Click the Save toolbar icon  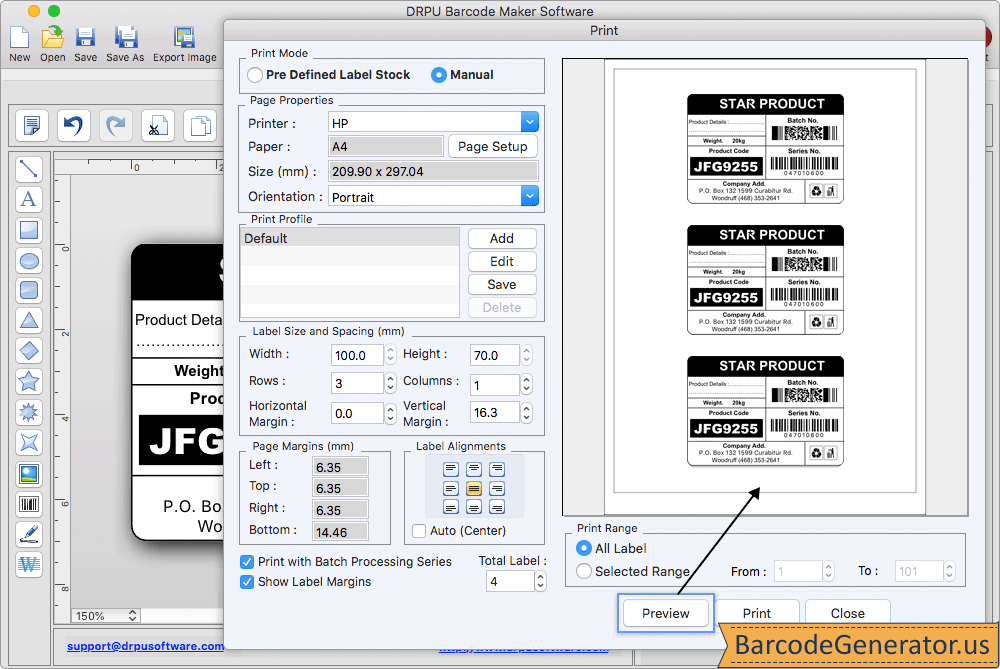point(85,38)
